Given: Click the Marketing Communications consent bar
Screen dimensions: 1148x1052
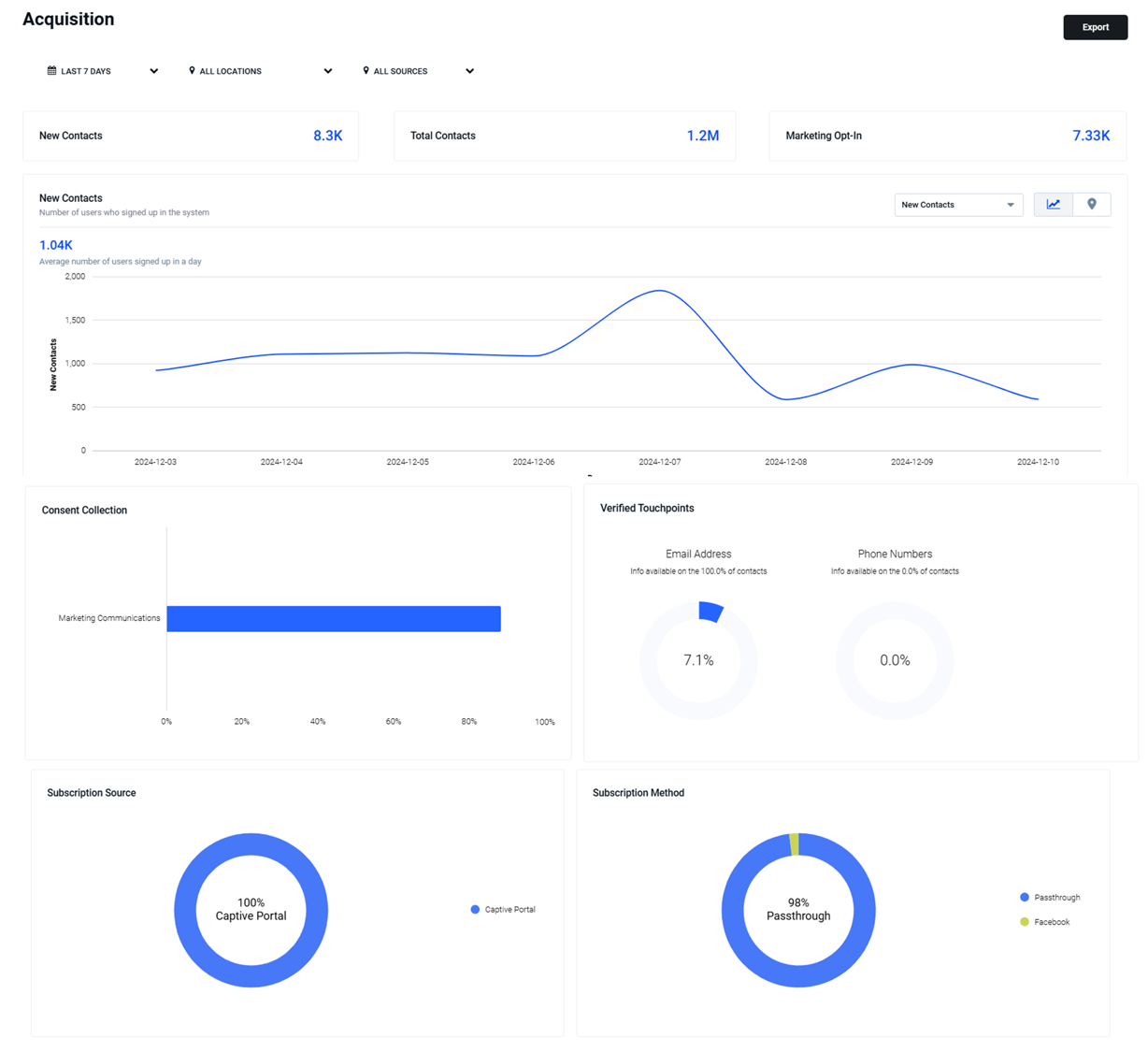Looking at the screenshot, I should point(334,619).
